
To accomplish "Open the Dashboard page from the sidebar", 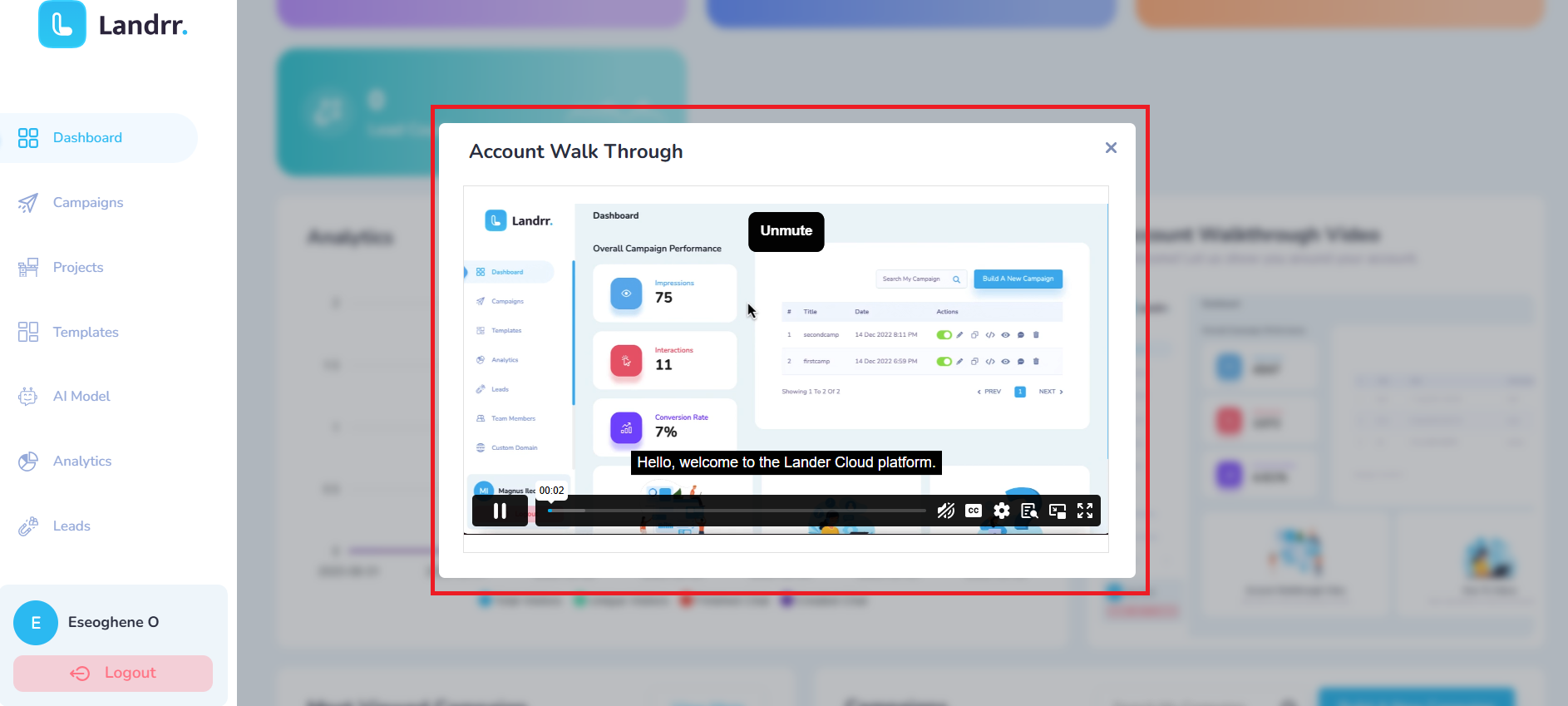I will 99,138.
